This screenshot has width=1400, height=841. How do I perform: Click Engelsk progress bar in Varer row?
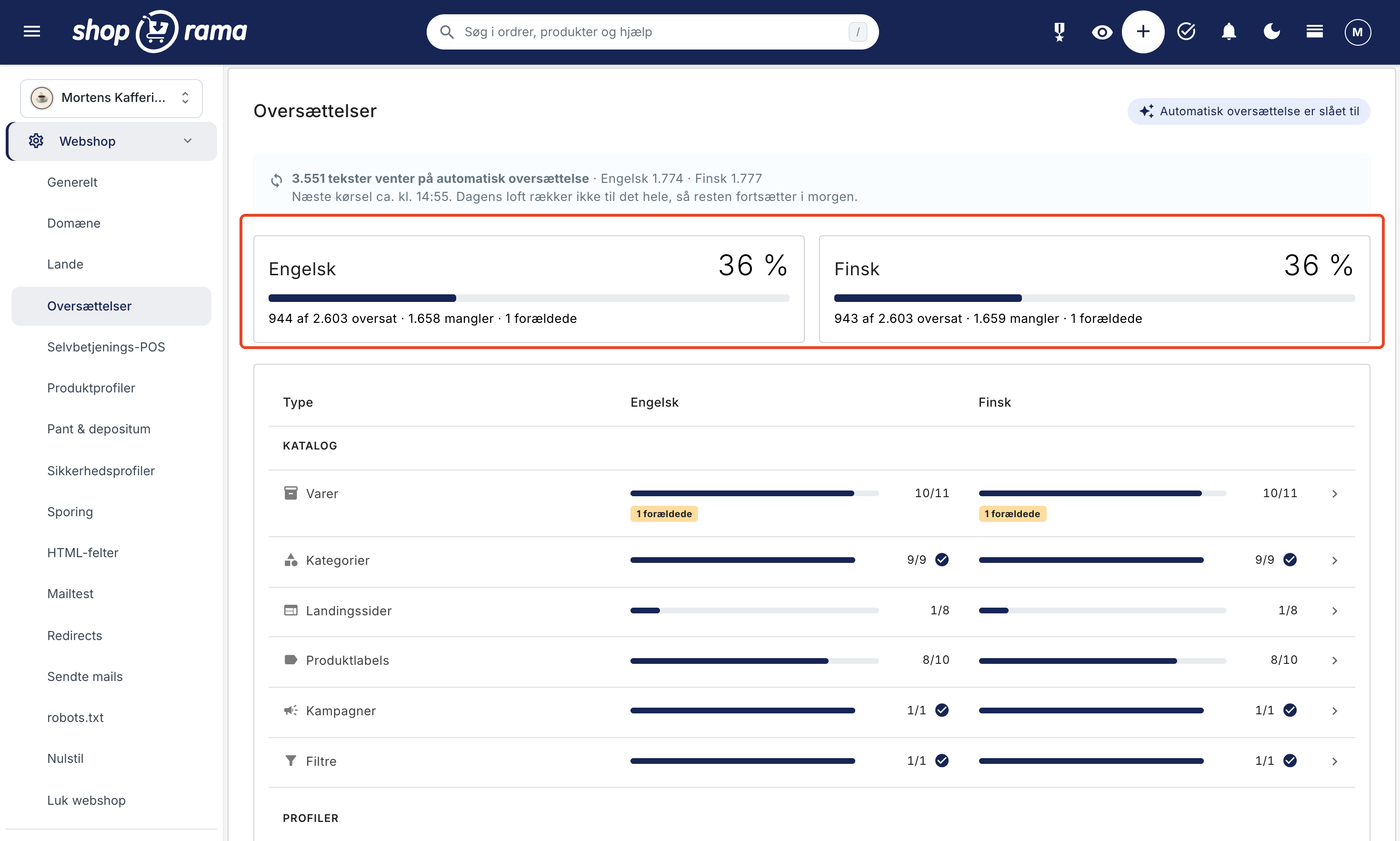click(754, 493)
